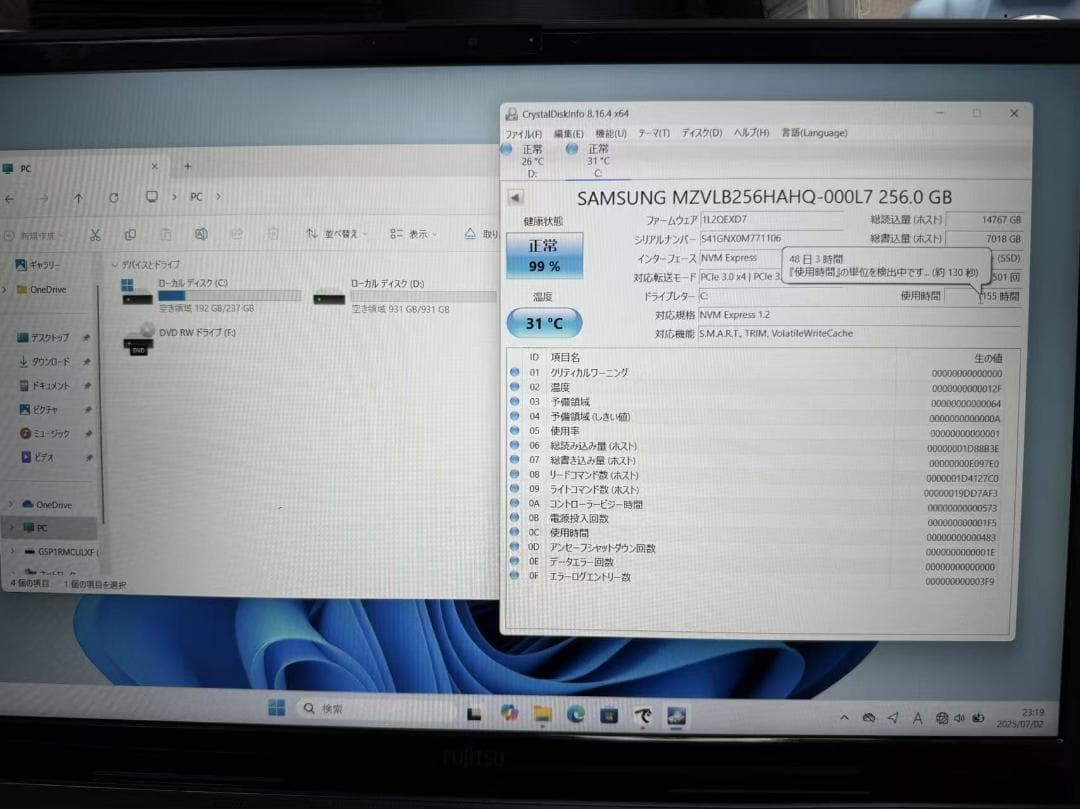Click the back arrow beside SAMSUNG drive name
1080x809 pixels.
tap(514, 197)
